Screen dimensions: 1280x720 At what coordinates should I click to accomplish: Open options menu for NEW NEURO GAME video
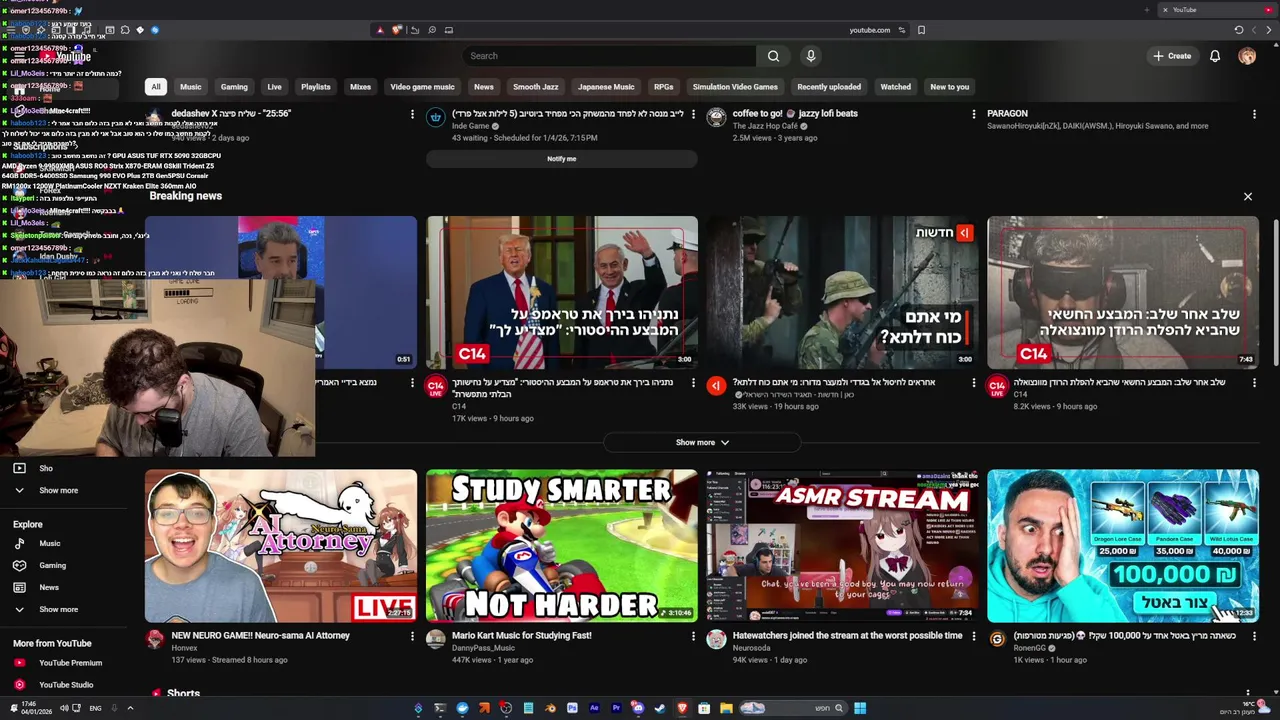[412, 635]
